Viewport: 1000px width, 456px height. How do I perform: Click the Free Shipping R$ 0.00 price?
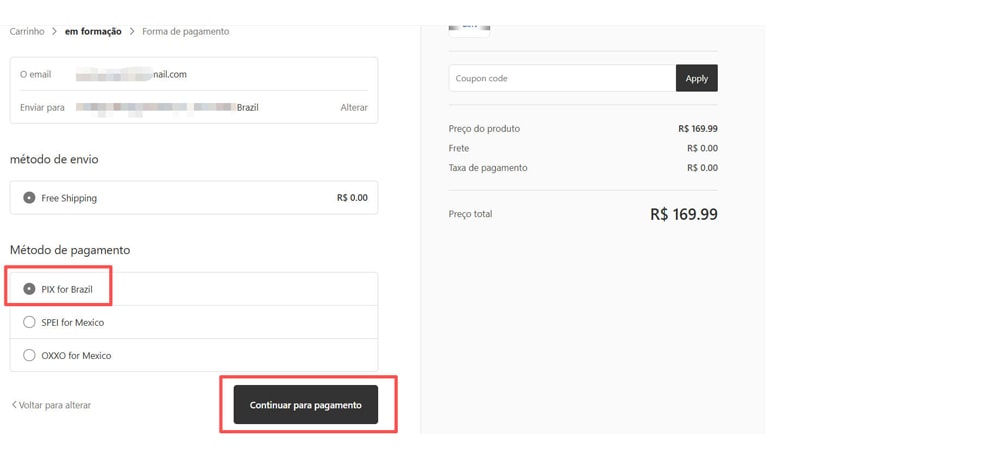tap(352, 198)
